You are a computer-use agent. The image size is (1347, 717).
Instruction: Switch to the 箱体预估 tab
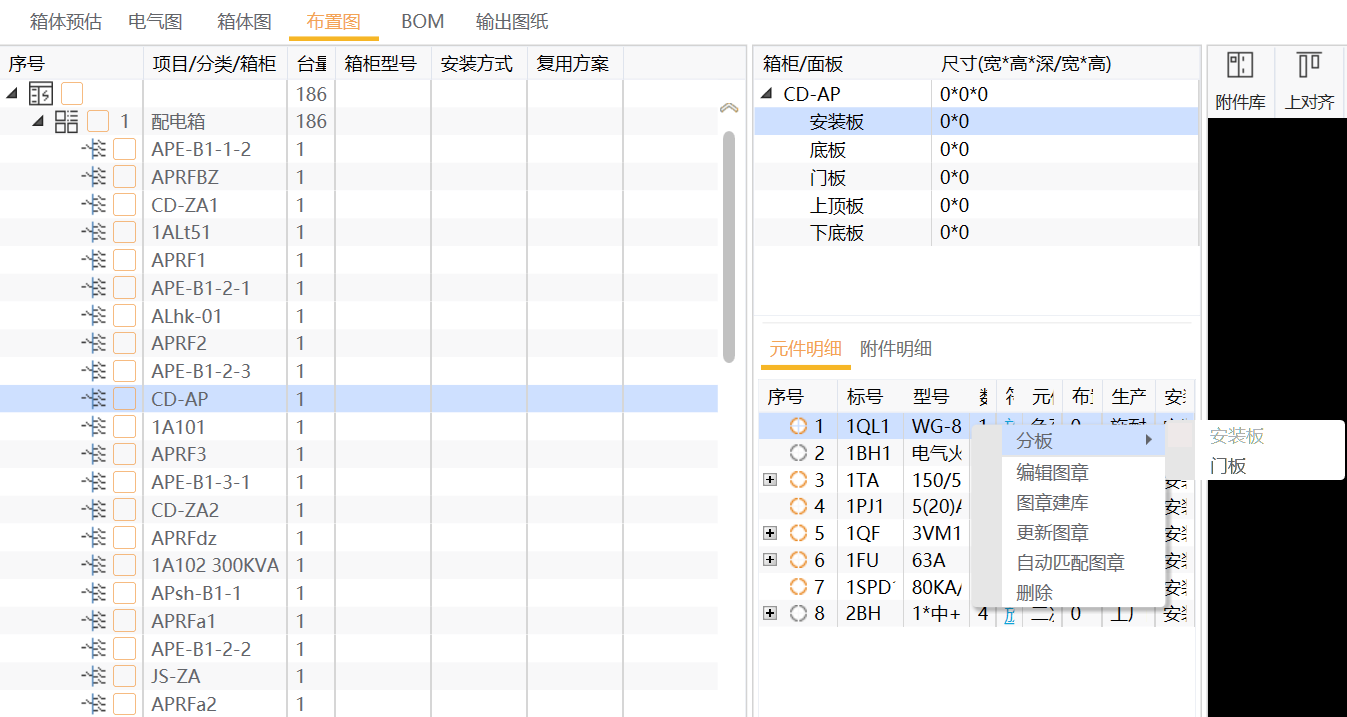point(66,21)
